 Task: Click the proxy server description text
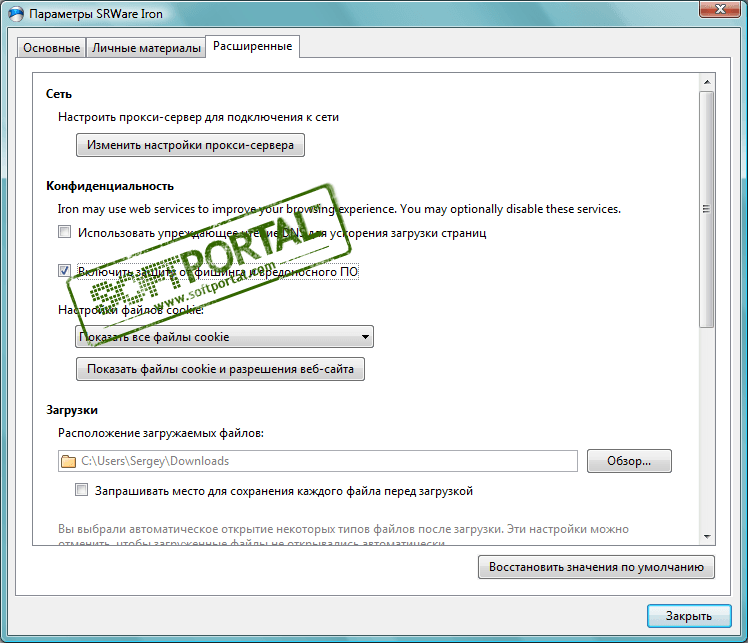click(x=198, y=117)
